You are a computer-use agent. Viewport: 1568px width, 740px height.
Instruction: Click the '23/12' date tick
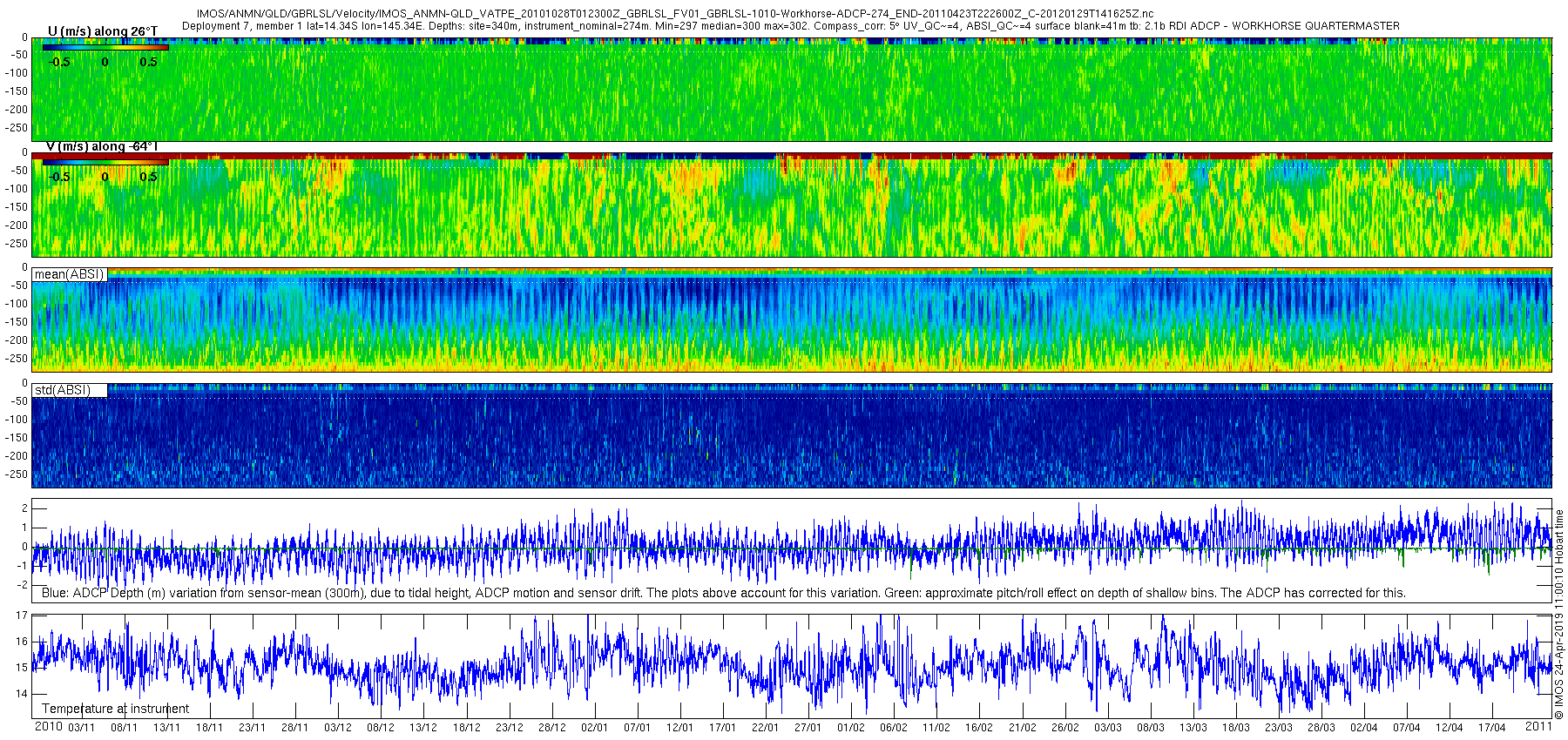(x=509, y=728)
